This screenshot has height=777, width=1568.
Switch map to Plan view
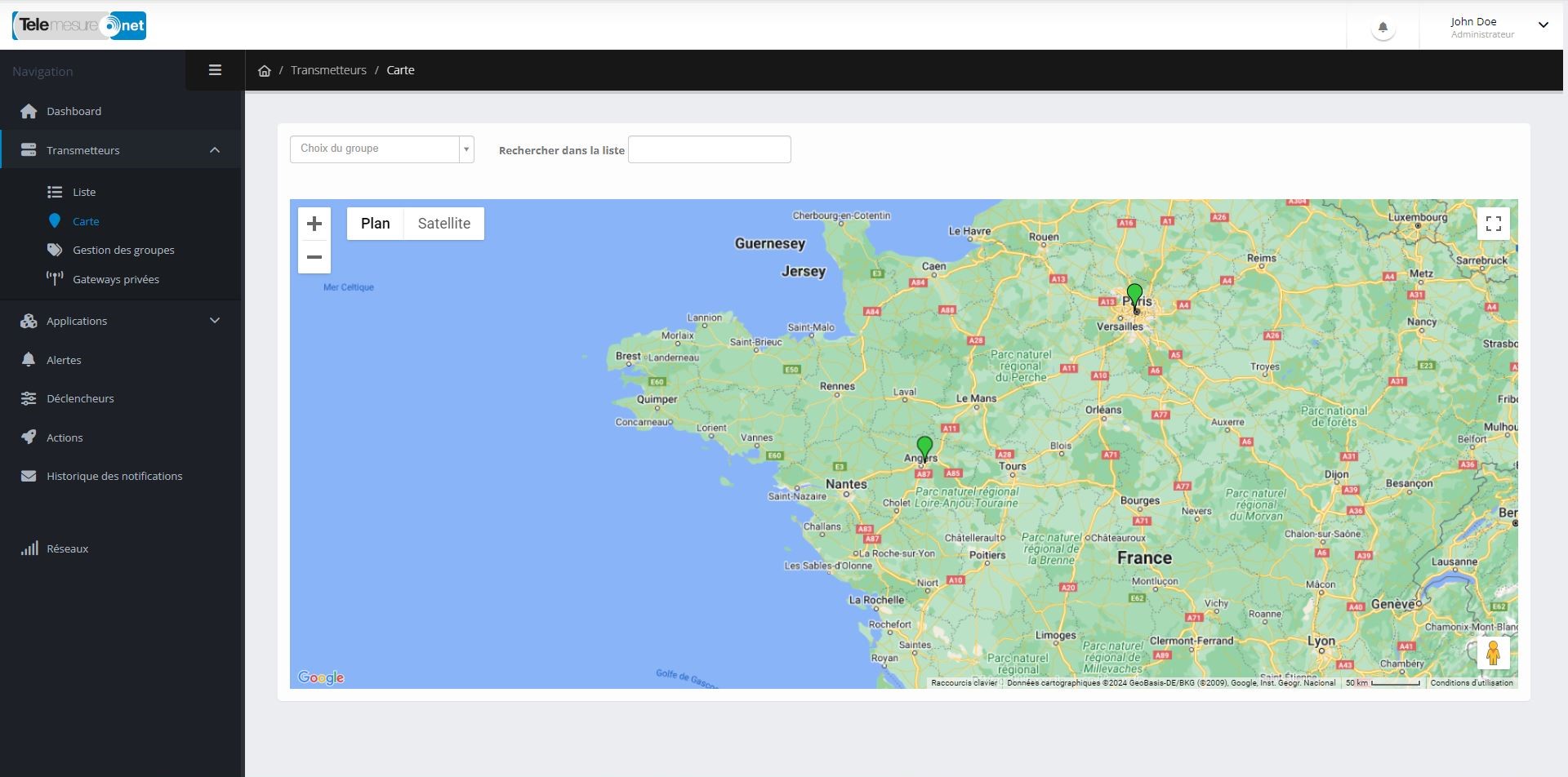coord(376,224)
